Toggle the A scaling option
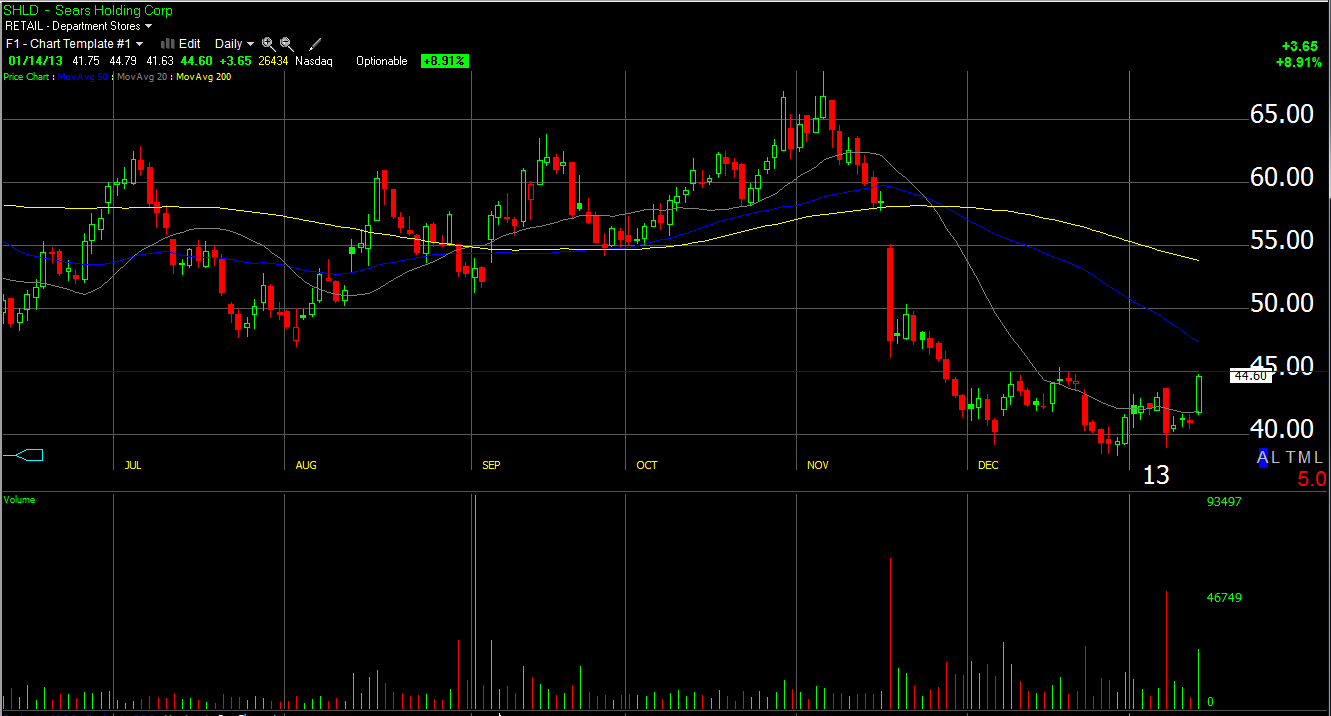The height and width of the screenshot is (716, 1331). pyautogui.click(x=1263, y=457)
